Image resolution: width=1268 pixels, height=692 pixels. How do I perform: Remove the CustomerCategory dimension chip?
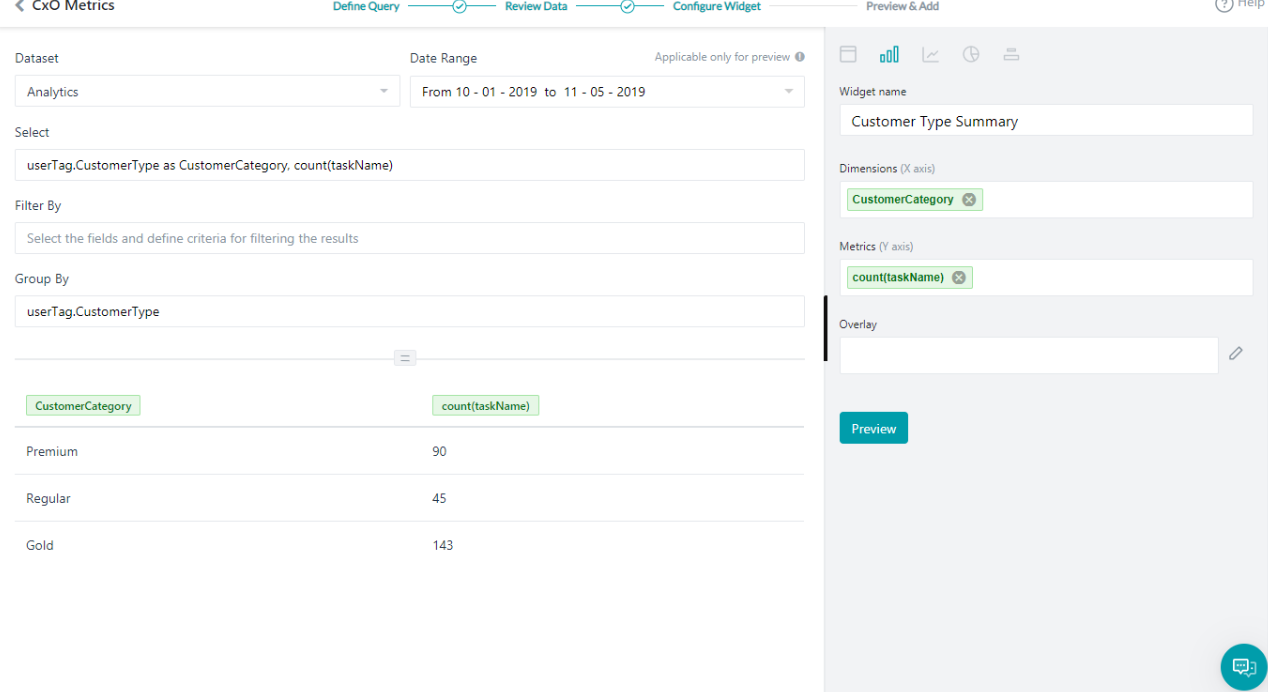pyautogui.click(x=968, y=199)
